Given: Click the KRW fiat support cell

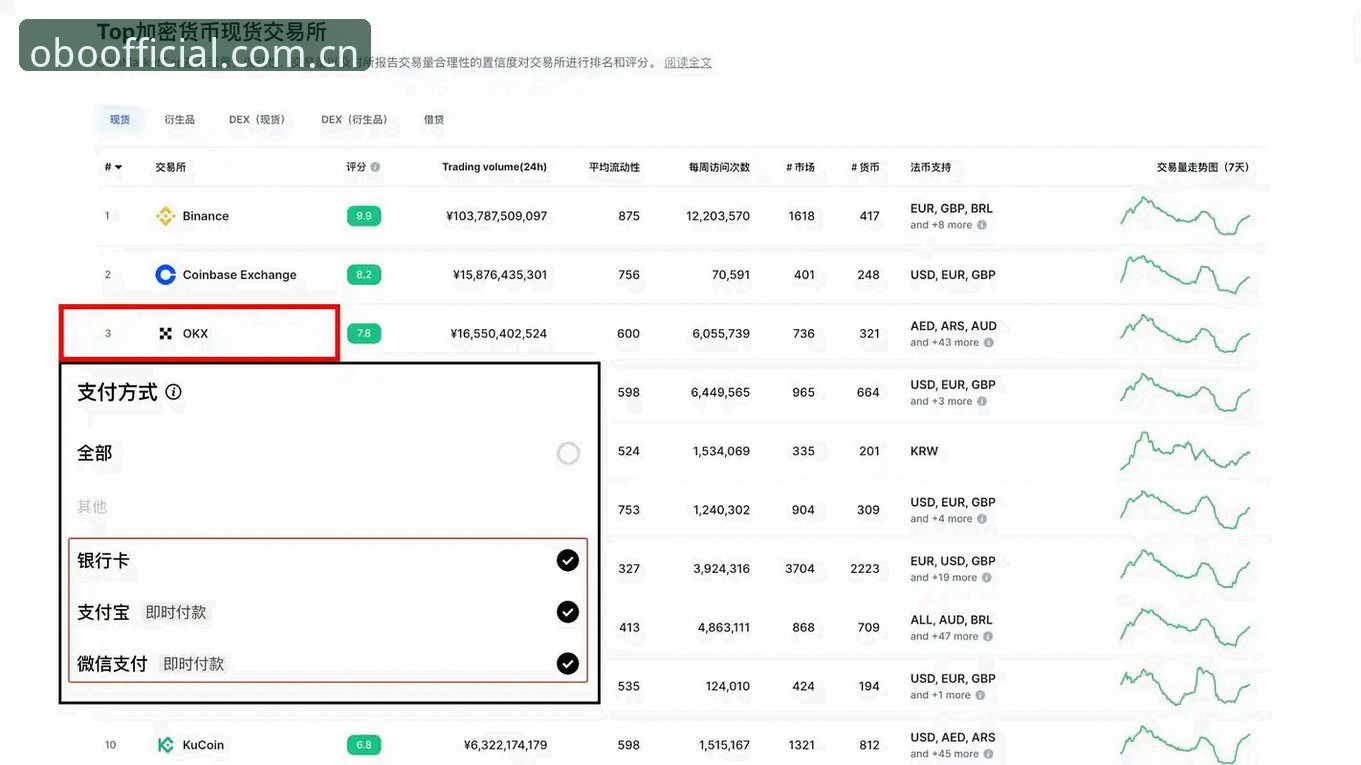Looking at the screenshot, I should click(x=925, y=451).
